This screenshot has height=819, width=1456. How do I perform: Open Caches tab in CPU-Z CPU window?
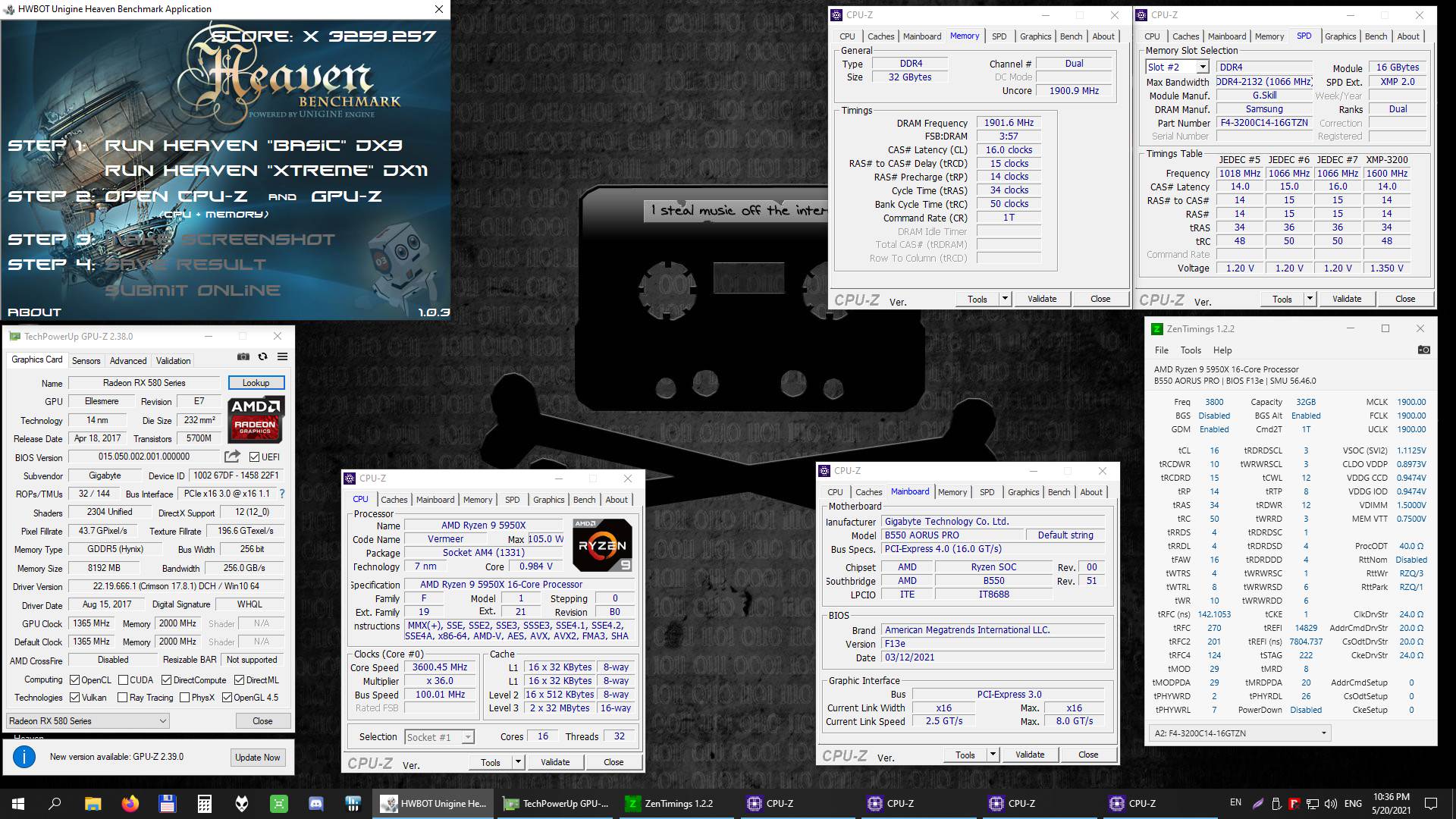pyautogui.click(x=394, y=500)
